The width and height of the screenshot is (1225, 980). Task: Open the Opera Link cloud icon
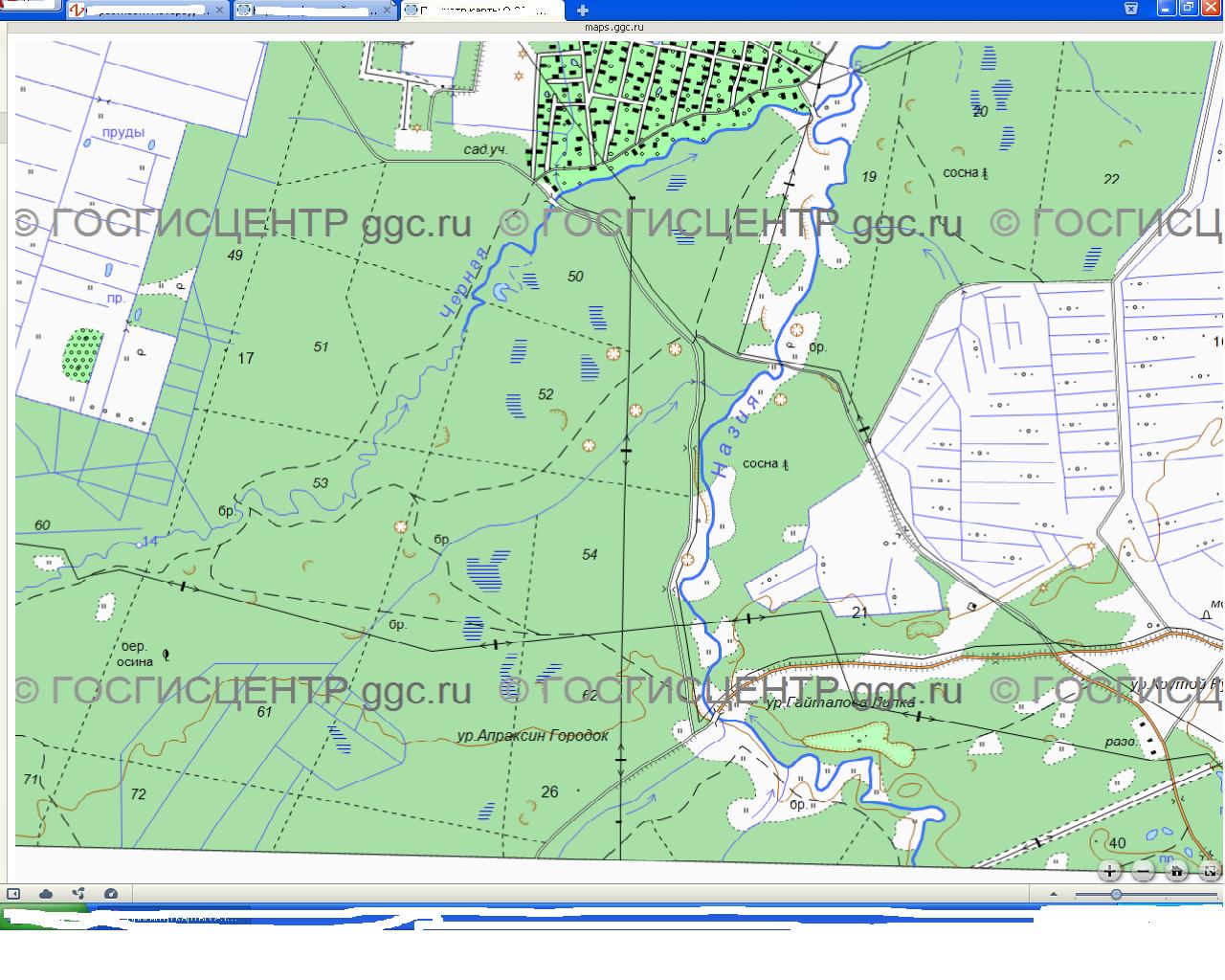(x=46, y=894)
